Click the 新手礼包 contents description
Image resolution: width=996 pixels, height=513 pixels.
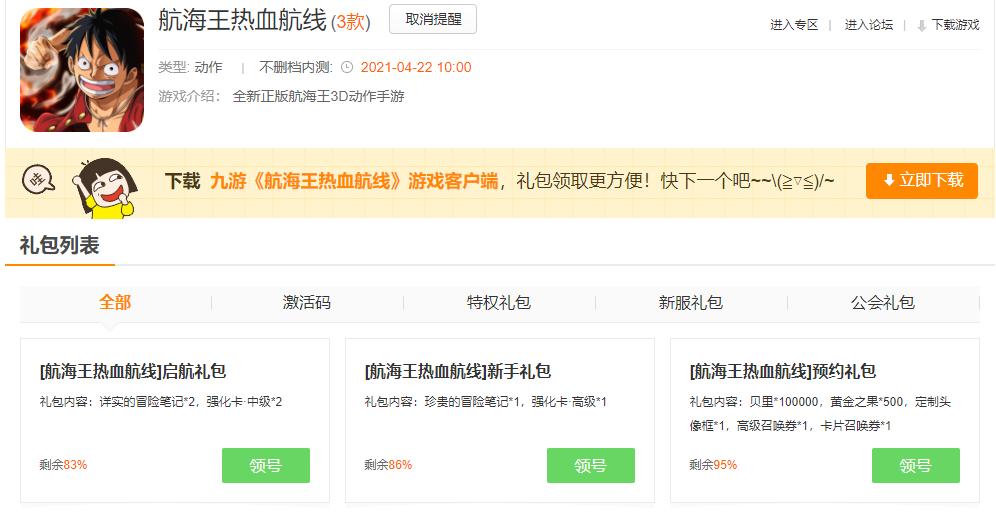pyautogui.click(x=486, y=402)
